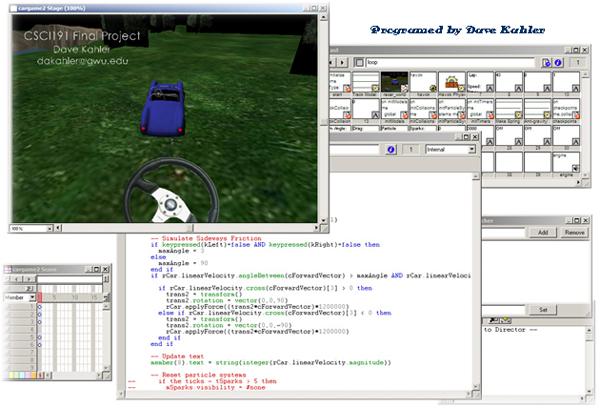Click the 'CSCI191 Final Project' title on Stage

point(82,36)
